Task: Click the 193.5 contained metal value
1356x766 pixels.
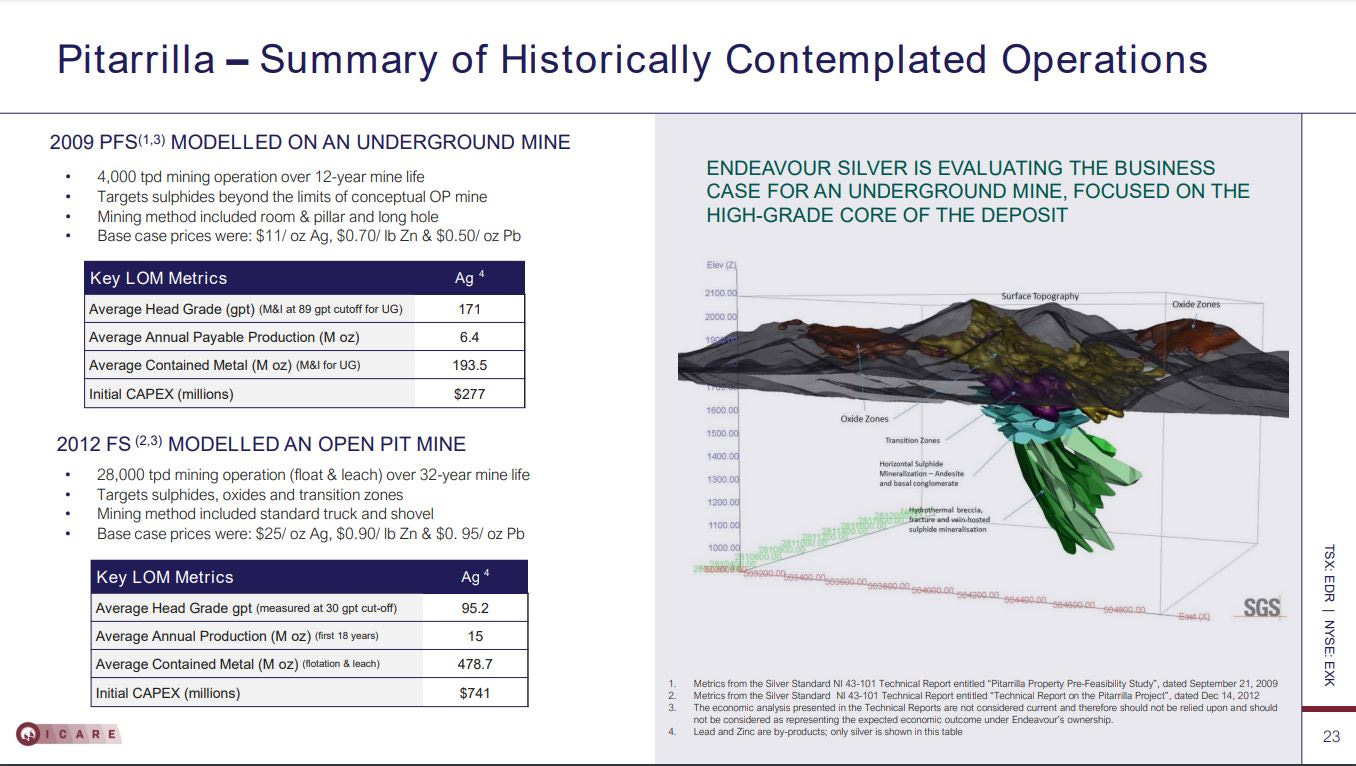Action: coord(470,365)
